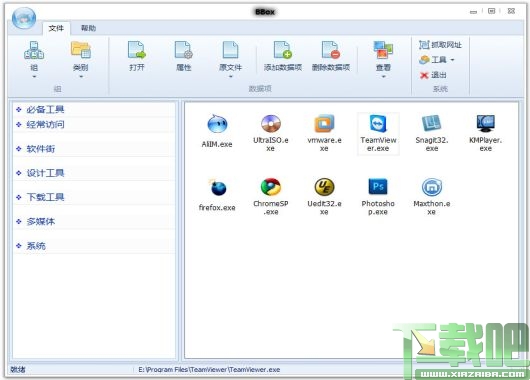Click the 原文件 original file icon

pos(231,51)
